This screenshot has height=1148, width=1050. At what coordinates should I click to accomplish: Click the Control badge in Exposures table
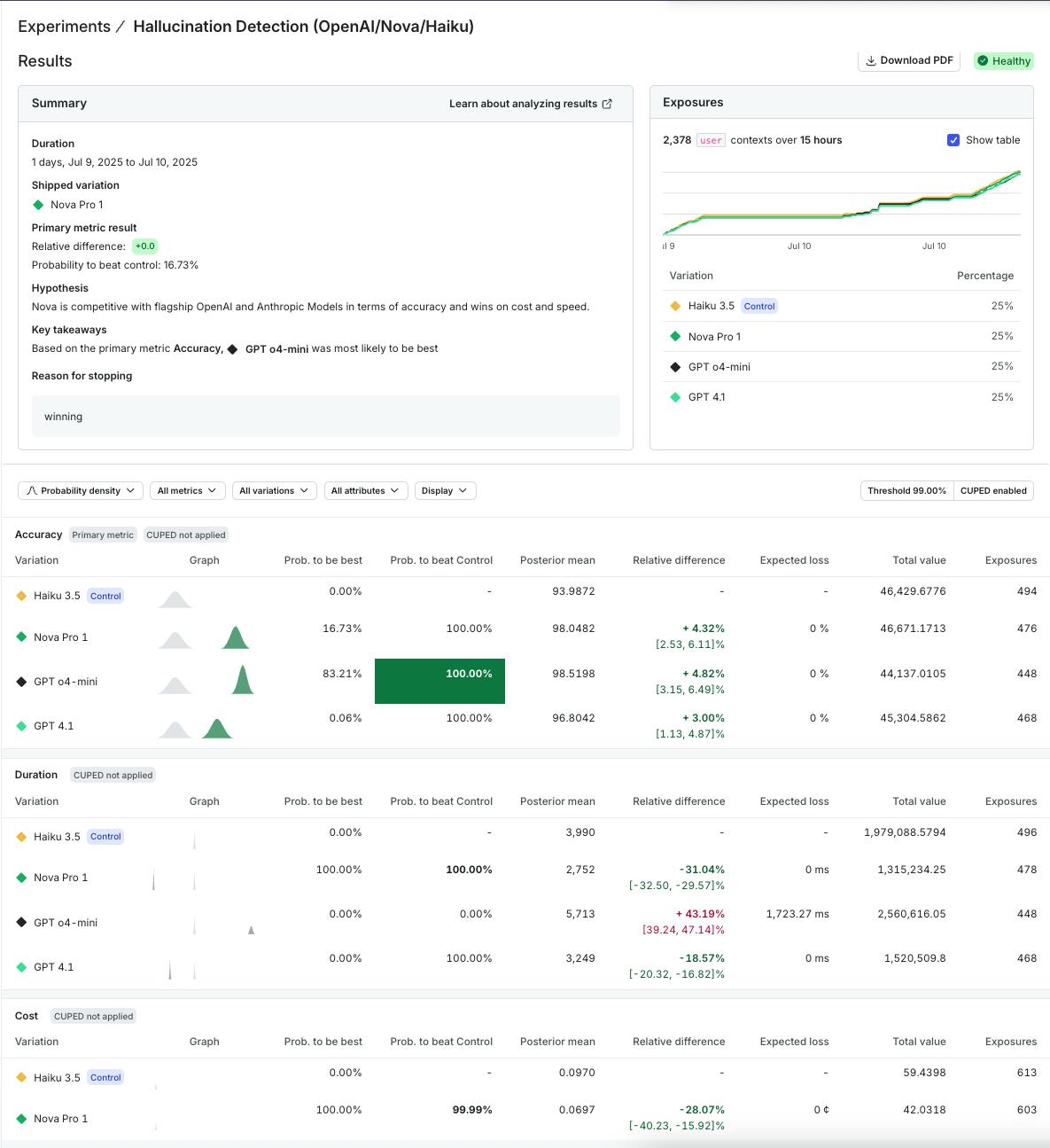759,306
